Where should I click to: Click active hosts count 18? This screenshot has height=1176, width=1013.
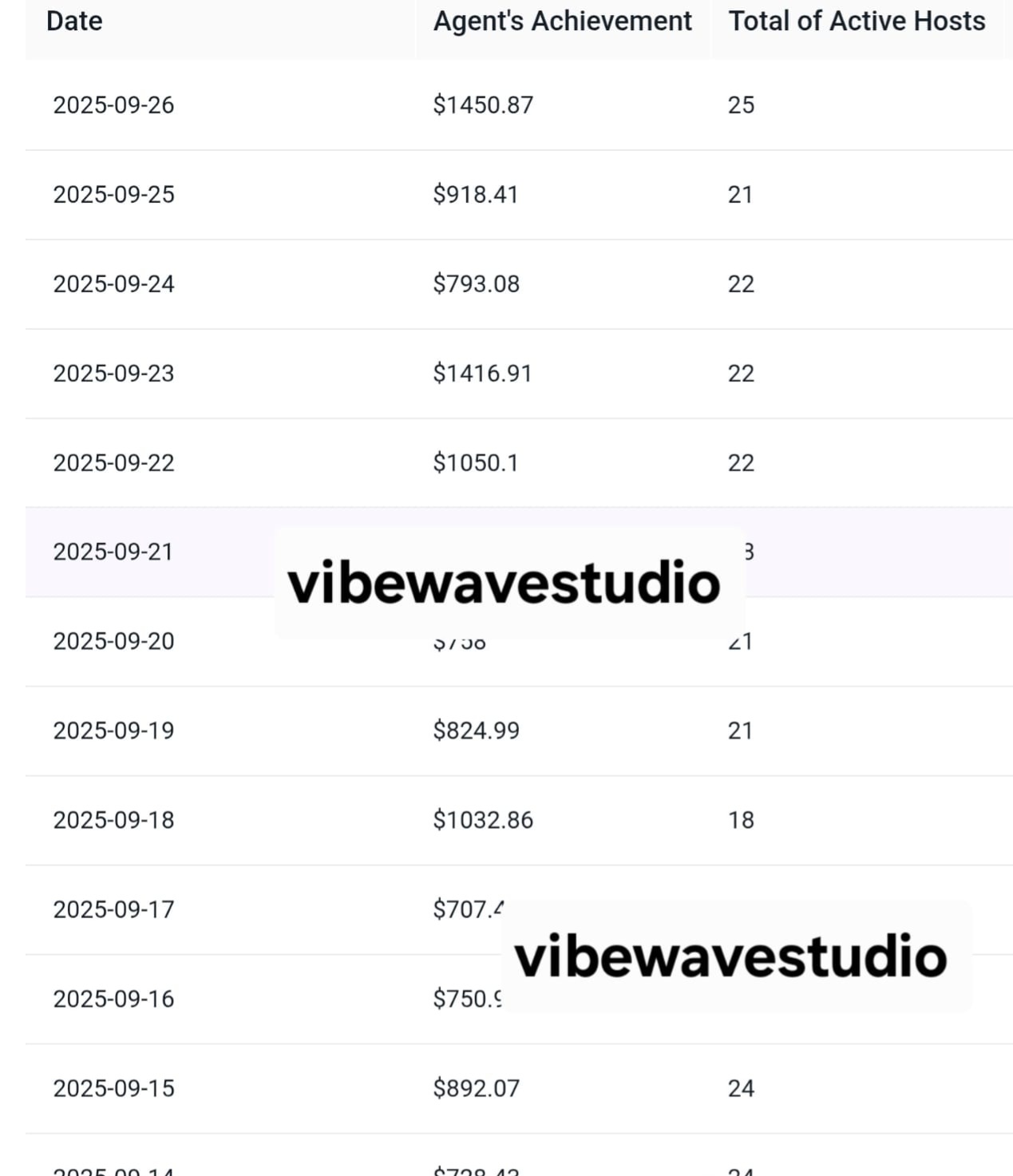coord(741,821)
